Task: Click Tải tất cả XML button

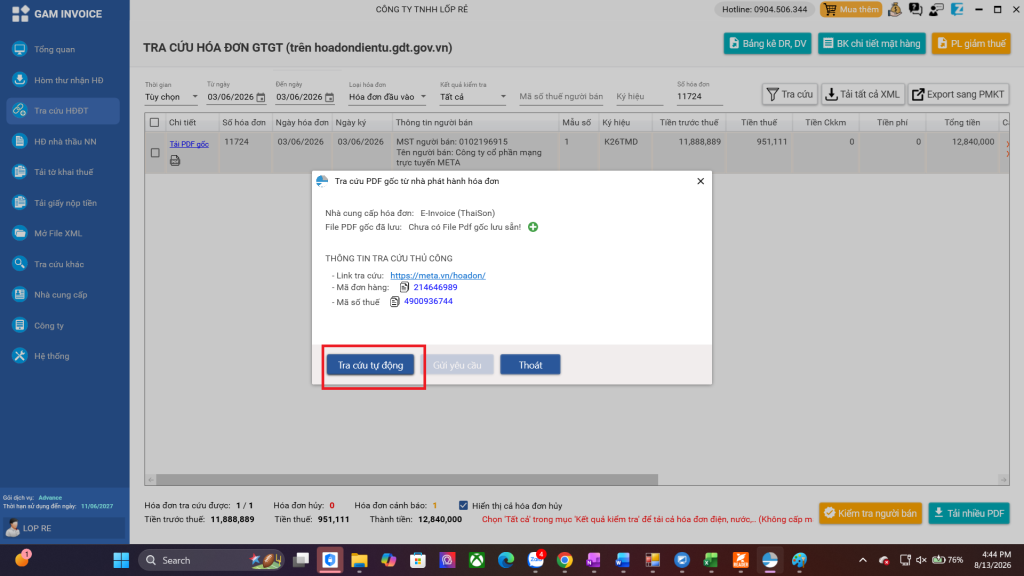Action: tap(863, 95)
